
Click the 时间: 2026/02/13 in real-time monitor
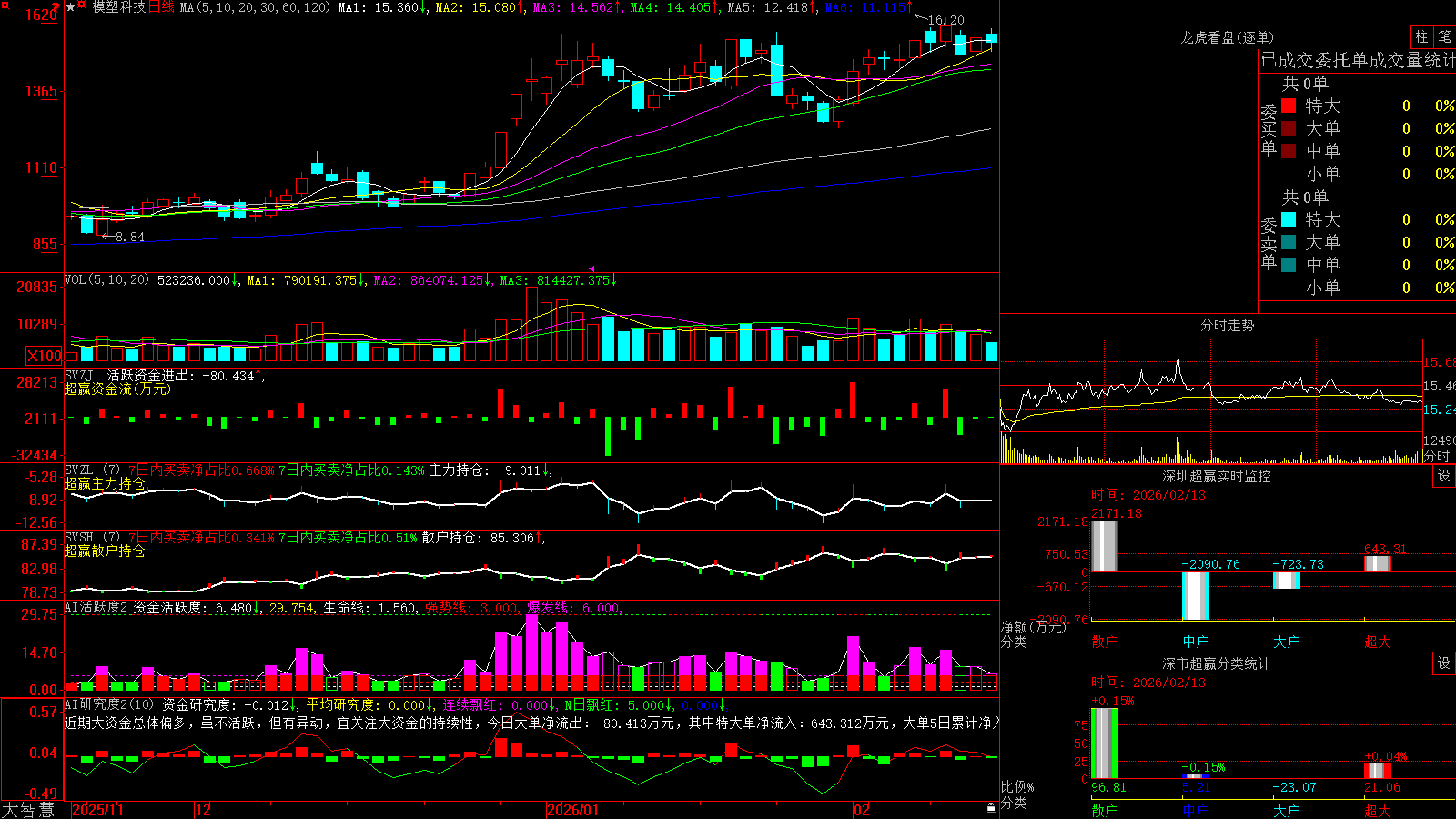click(1148, 495)
